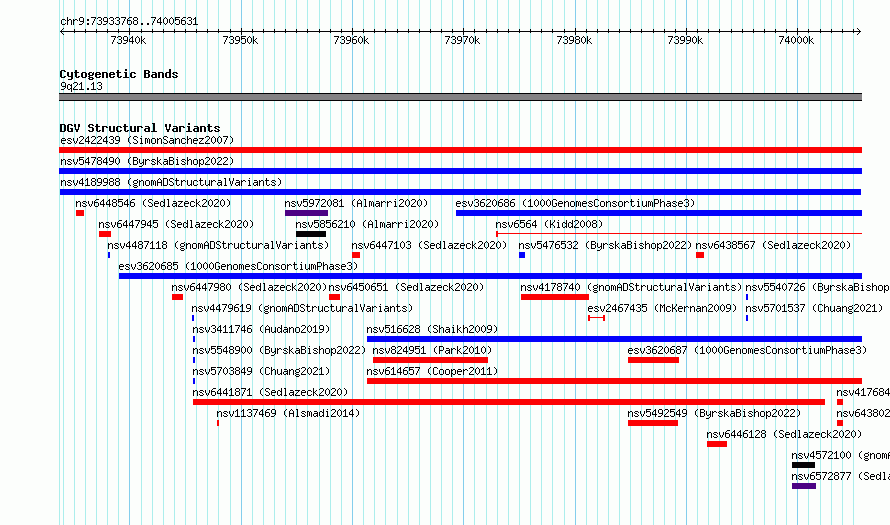Image resolution: width=890 pixels, height=525 pixels.
Task: Select the red nsv6446128 Sedlazeck2020 bar
Action: point(717,444)
